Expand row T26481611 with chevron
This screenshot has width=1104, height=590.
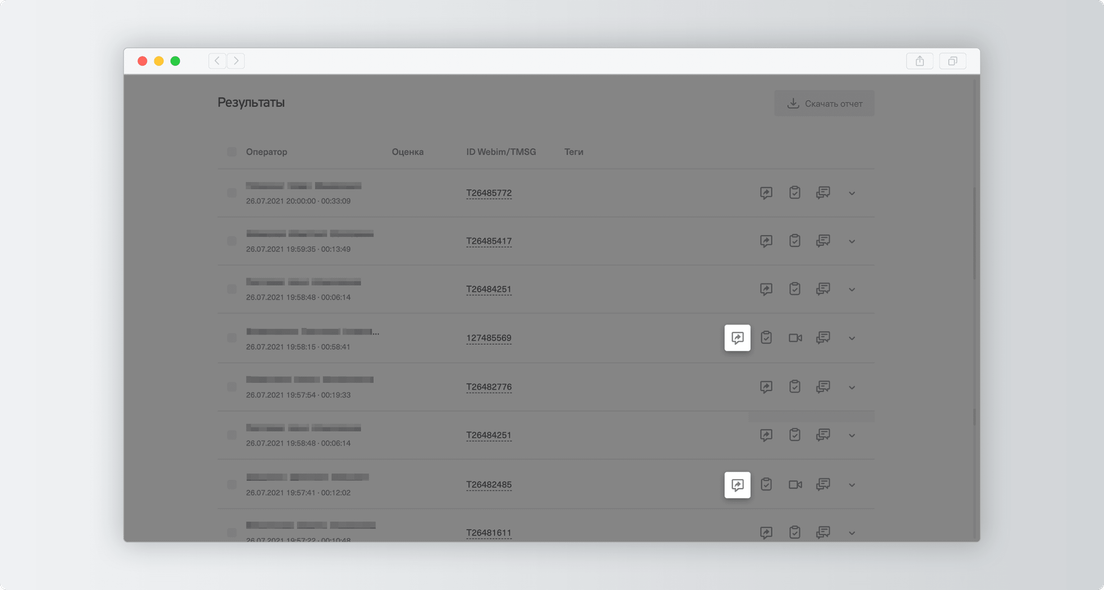(852, 533)
